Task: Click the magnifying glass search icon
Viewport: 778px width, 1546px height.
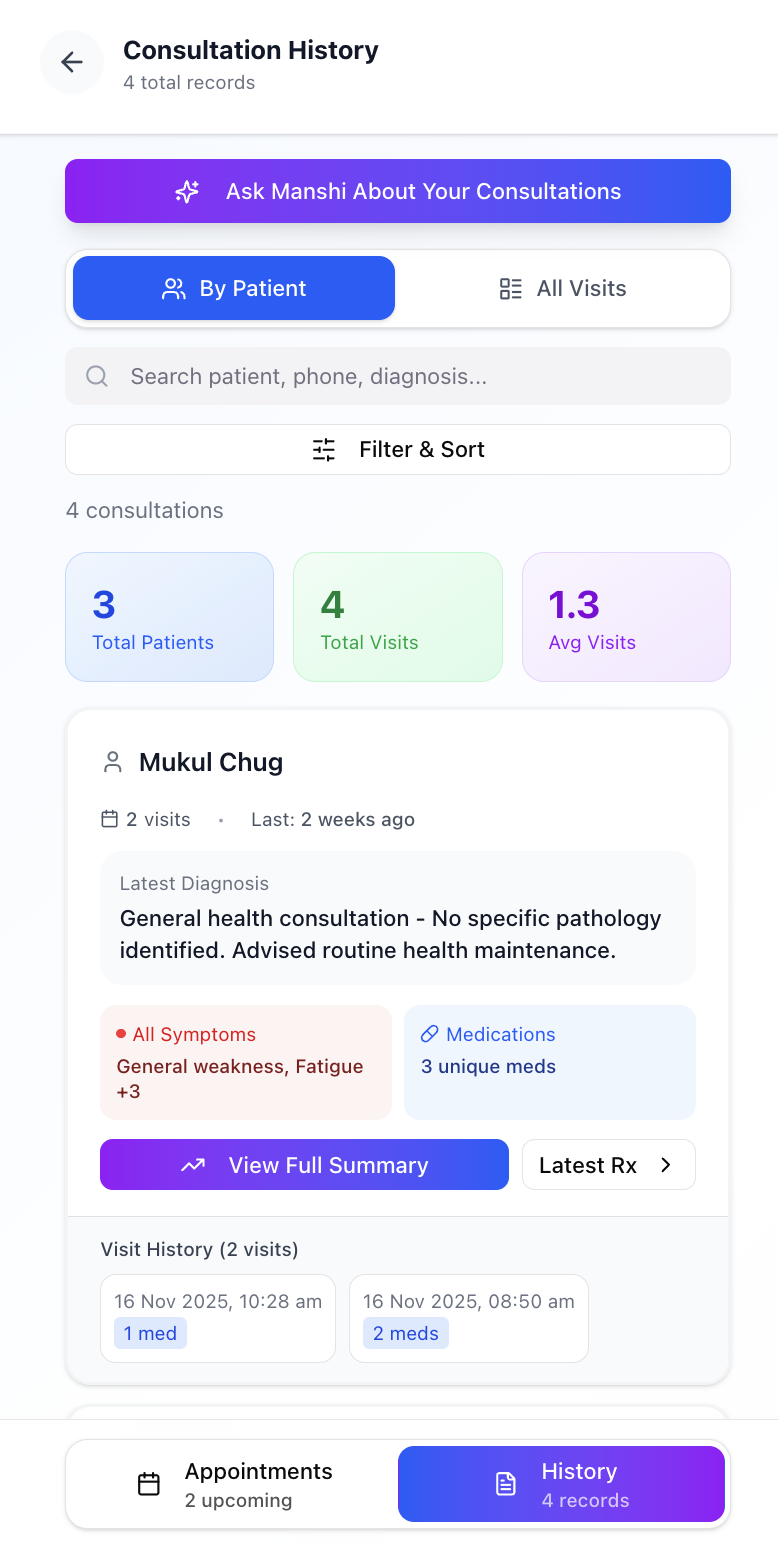Action: pyautogui.click(x=96, y=376)
